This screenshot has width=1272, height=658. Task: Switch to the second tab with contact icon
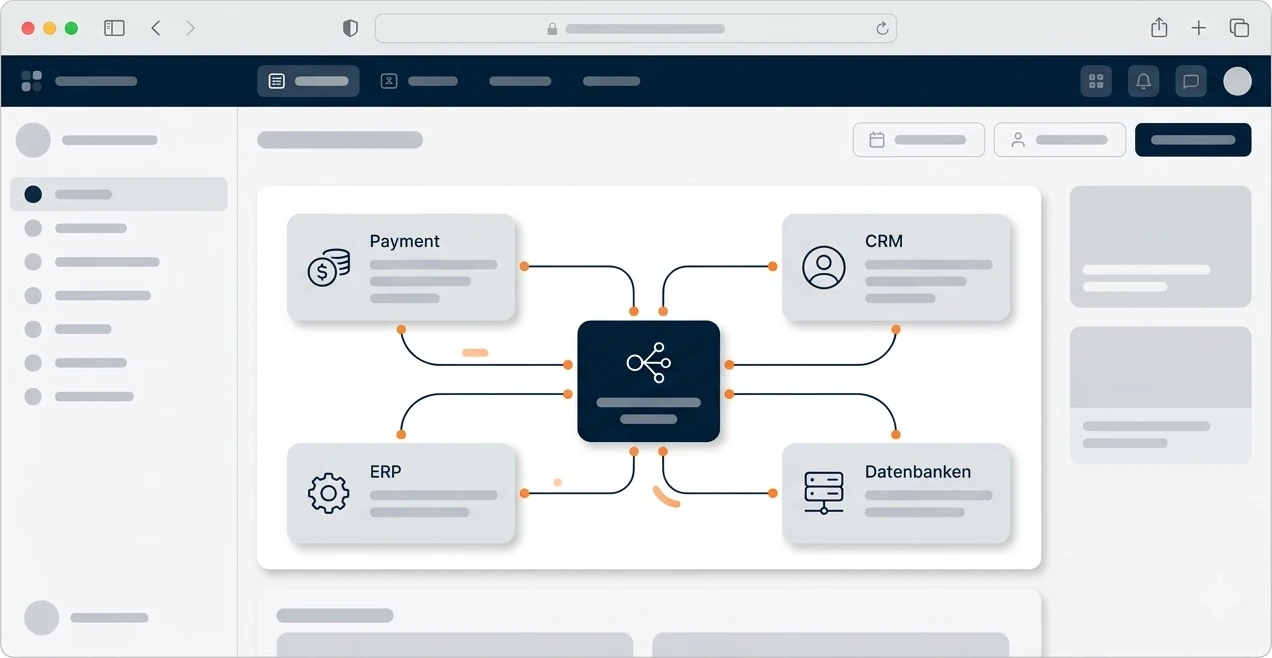coord(419,81)
